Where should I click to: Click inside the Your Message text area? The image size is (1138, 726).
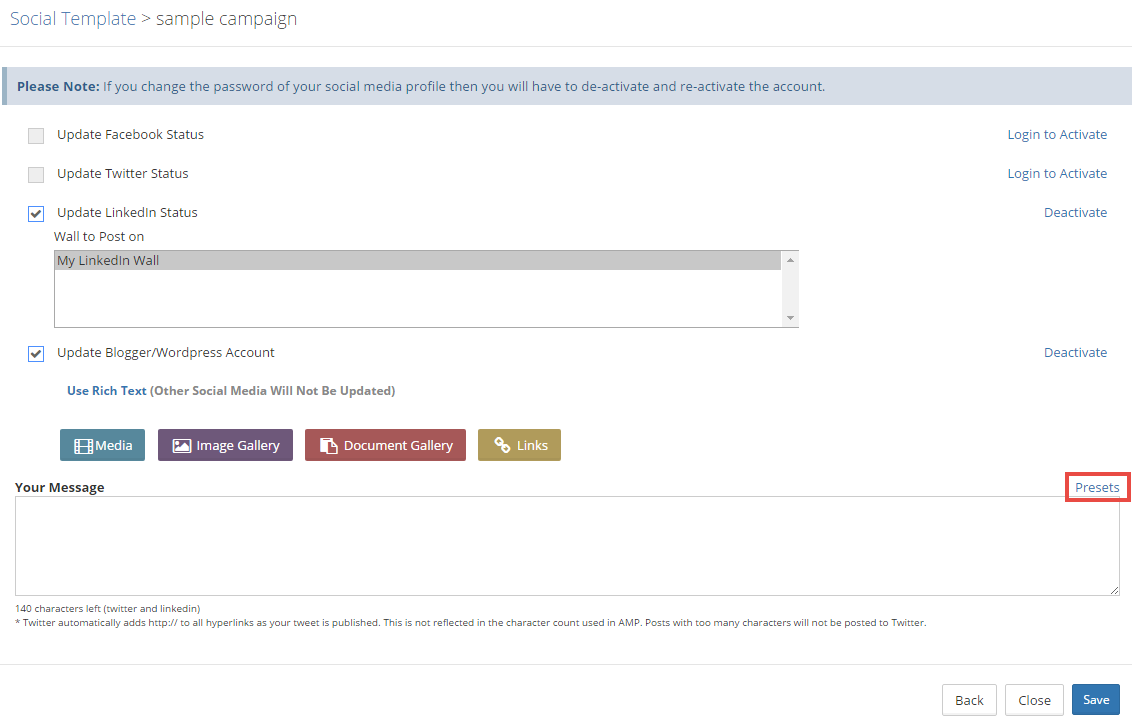(x=566, y=546)
